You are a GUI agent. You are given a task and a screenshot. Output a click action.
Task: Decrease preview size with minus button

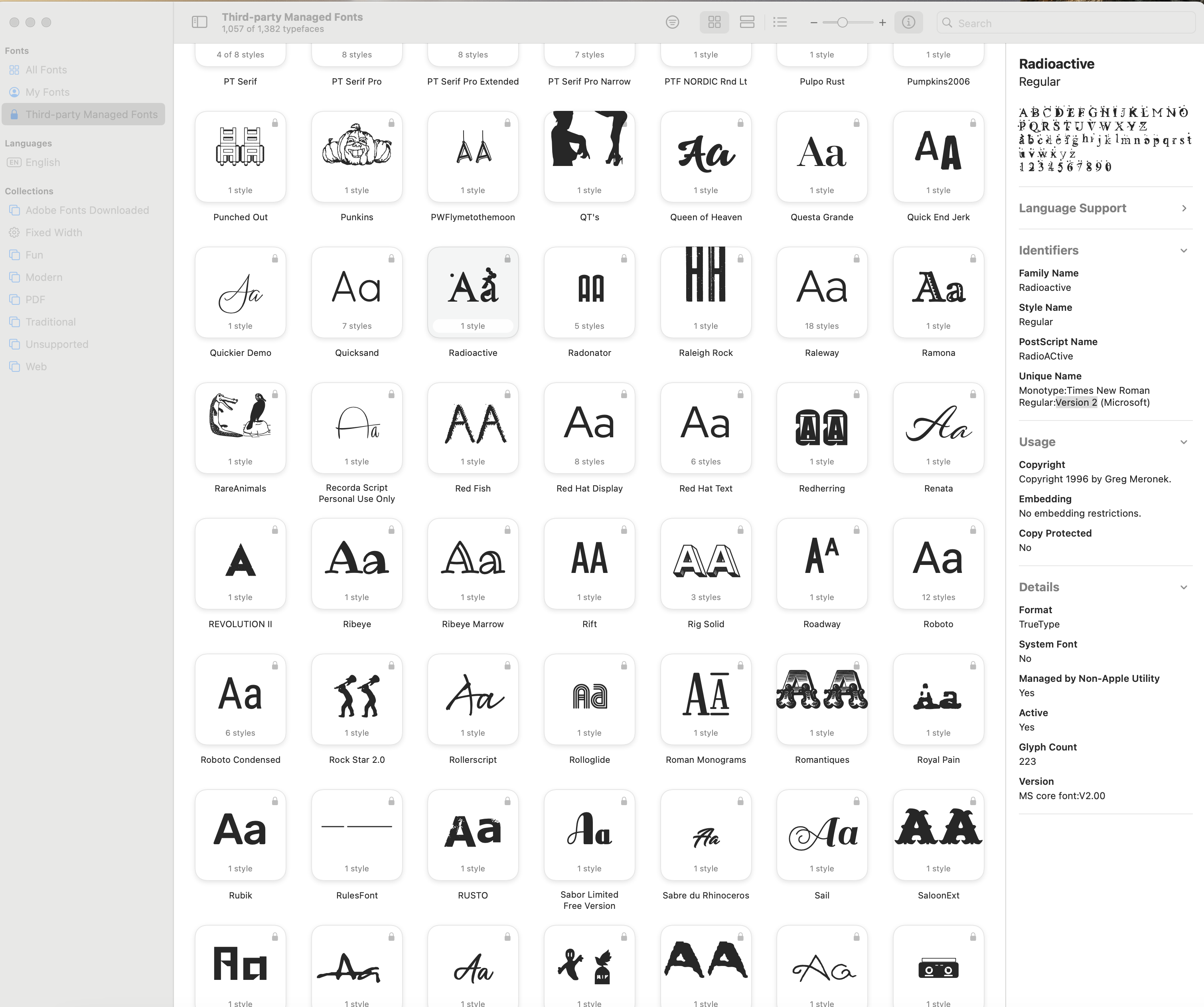(813, 23)
